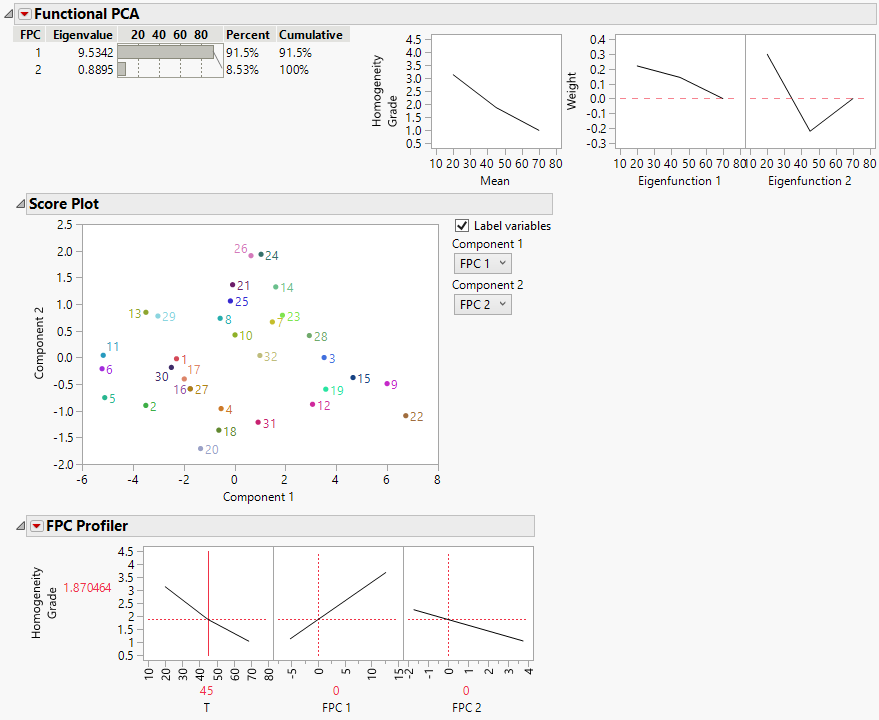Uncheck the Label variables checkbox
The width and height of the screenshot is (879, 720).
462,225
